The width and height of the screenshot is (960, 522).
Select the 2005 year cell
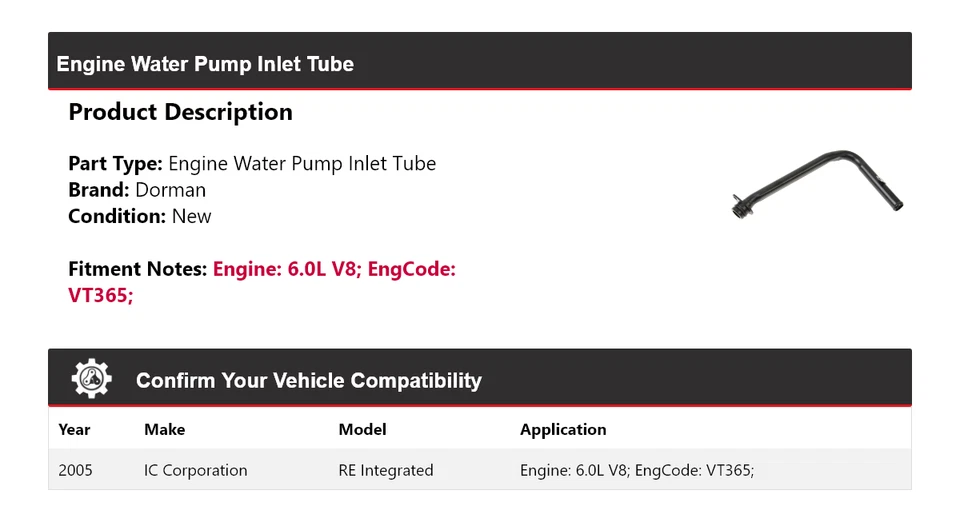click(75, 470)
